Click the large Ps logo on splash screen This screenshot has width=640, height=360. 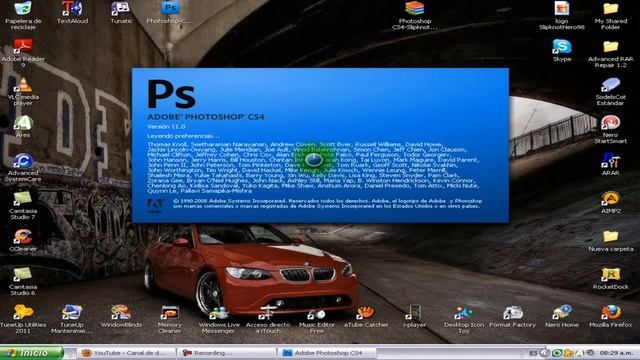pos(171,94)
